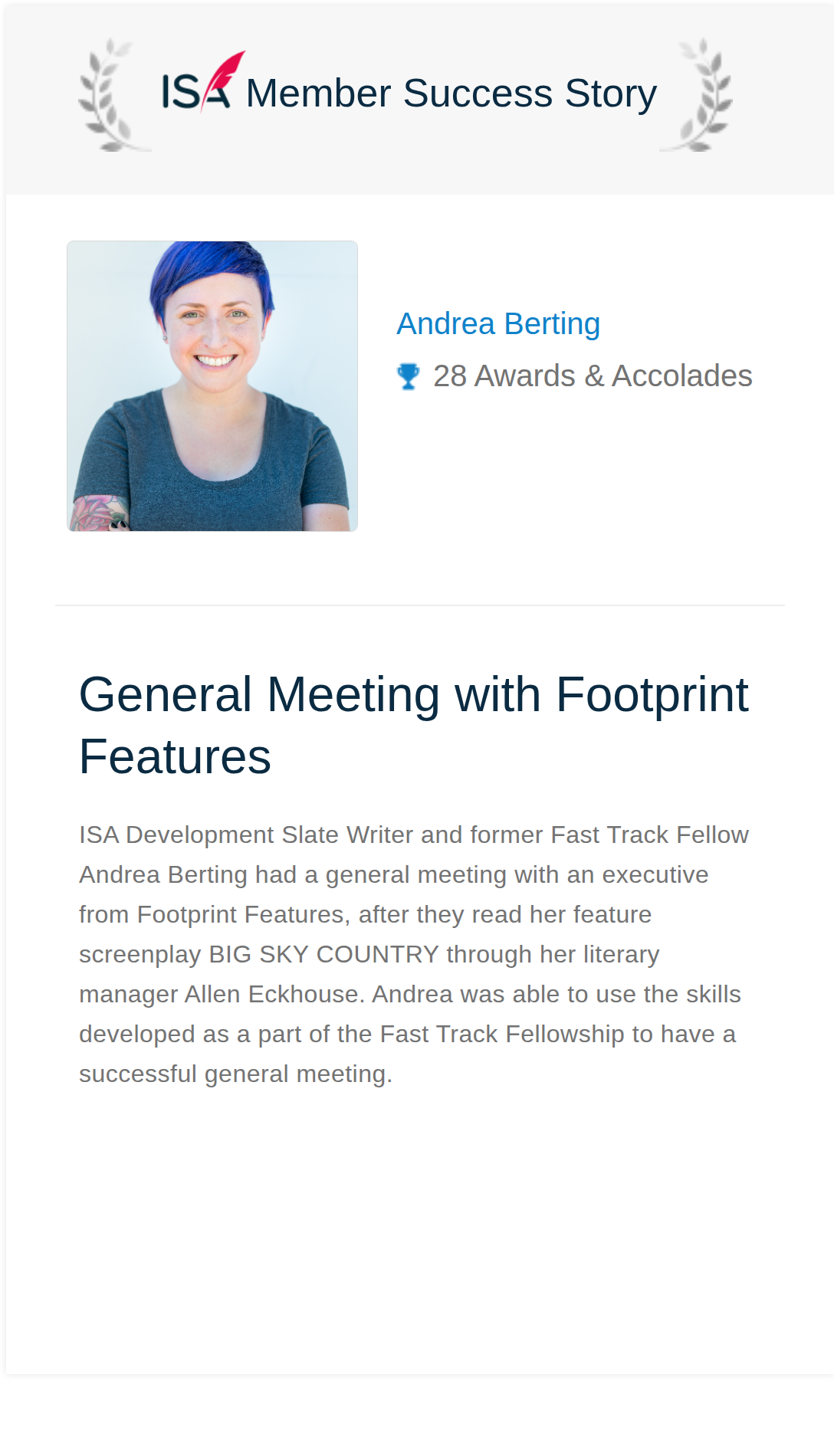This screenshot has height=1456, width=834.
Task: Click the gray header banner area
Action: coord(419,98)
